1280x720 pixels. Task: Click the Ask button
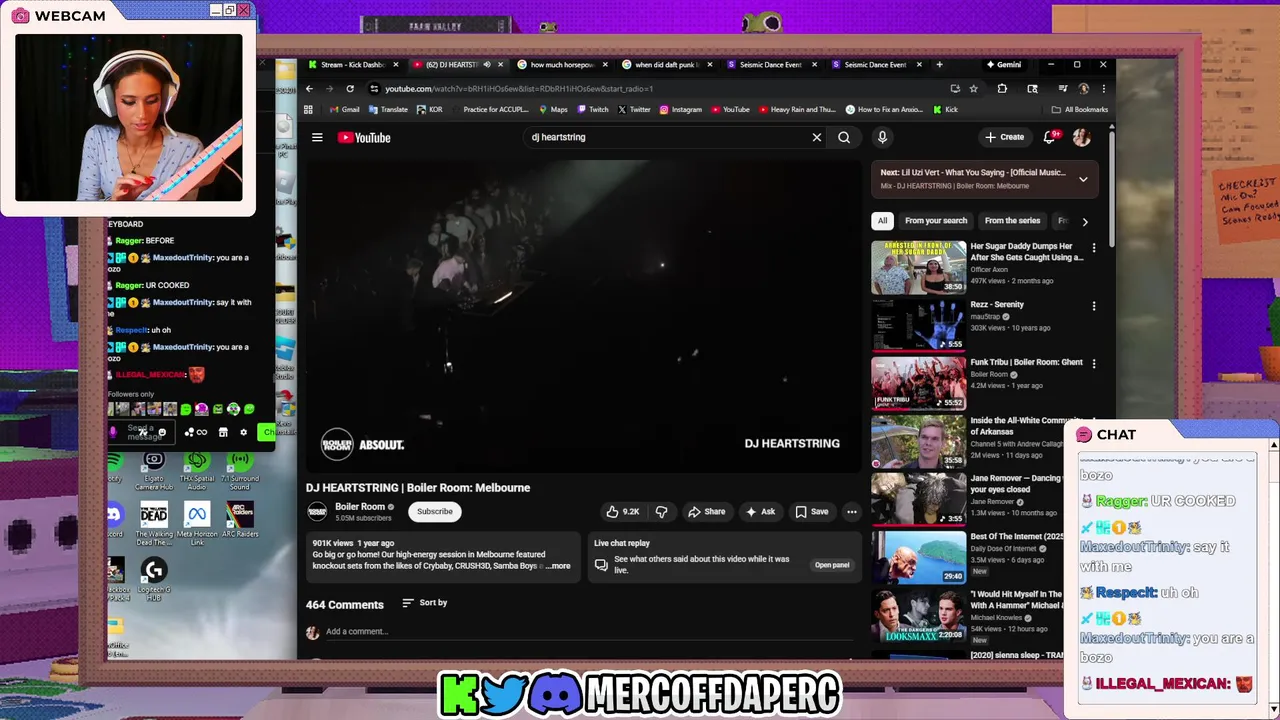[x=760, y=511]
